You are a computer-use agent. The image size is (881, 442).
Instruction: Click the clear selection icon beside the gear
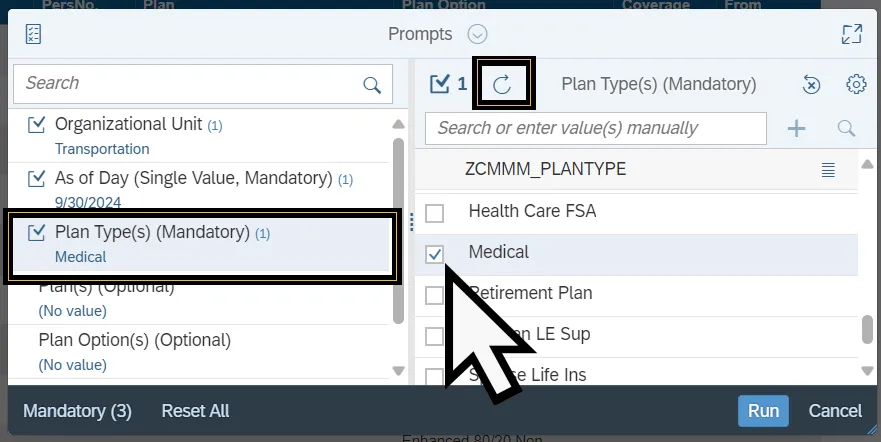pos(812,85)
